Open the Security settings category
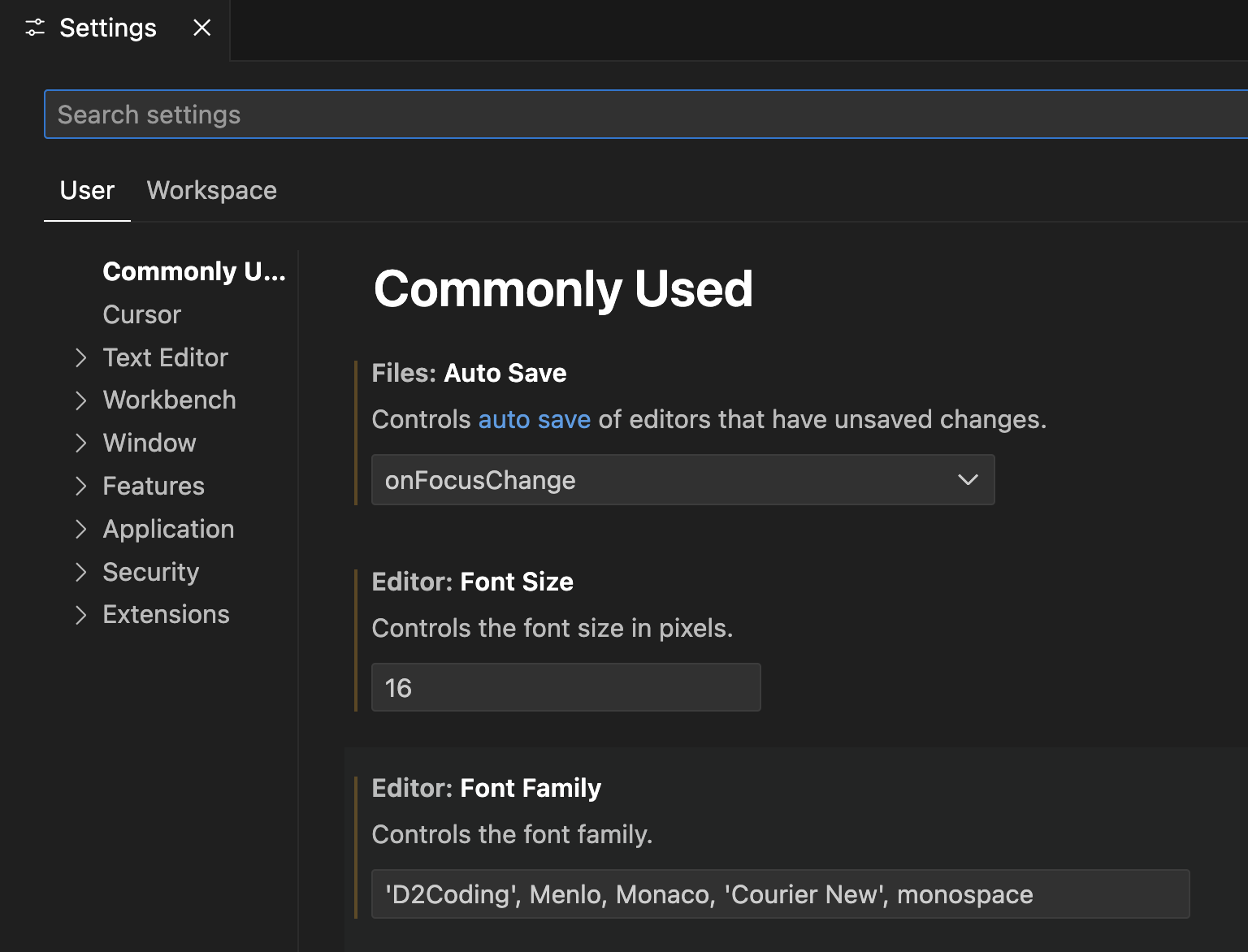The width and height of the screenshot is (1248, 952). (151, 572)
